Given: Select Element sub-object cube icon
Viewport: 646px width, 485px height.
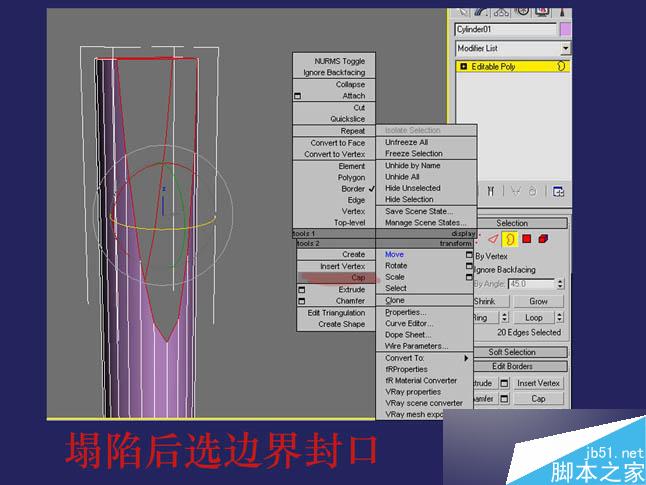Looking at the screenshot, I should pyautogui.click(x=543, y=239).
